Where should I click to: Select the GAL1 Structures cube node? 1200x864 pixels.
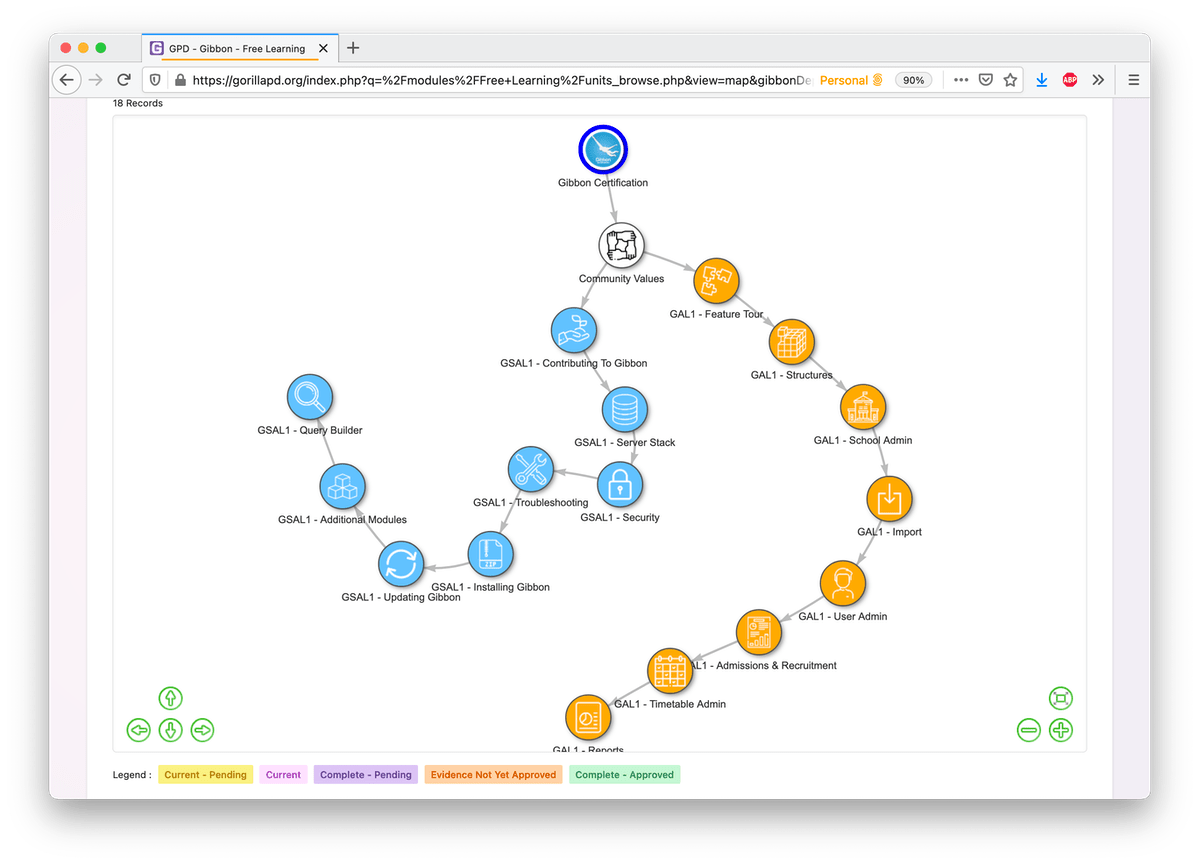pos(792,343)
